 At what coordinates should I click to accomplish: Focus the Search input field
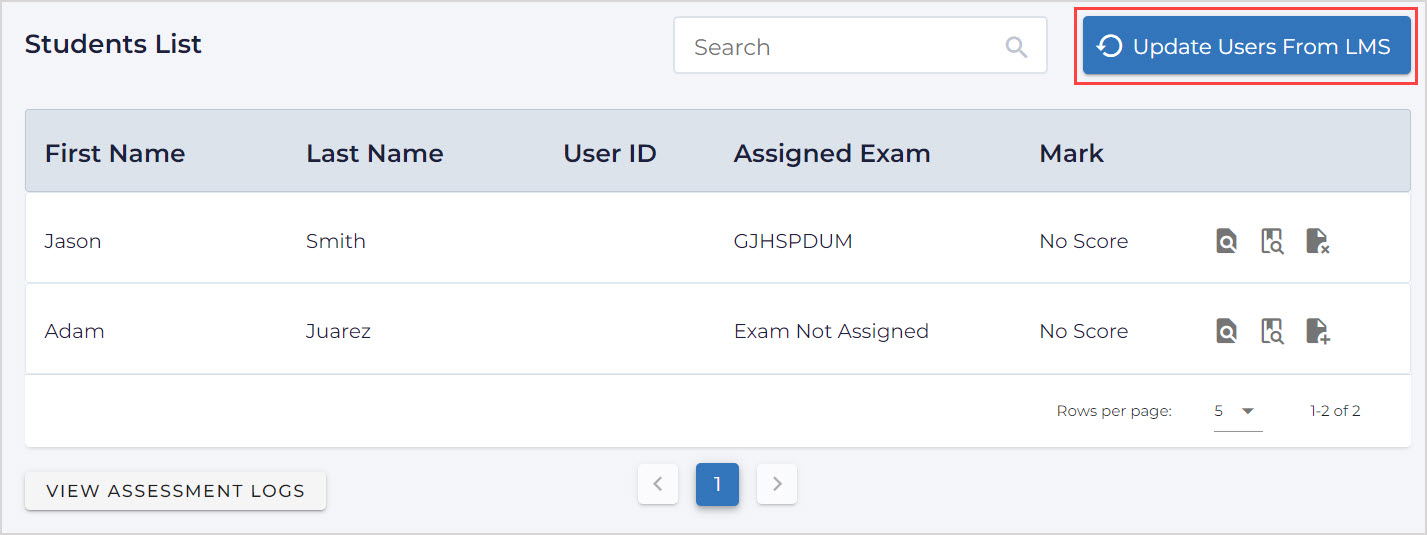[840, 47]
